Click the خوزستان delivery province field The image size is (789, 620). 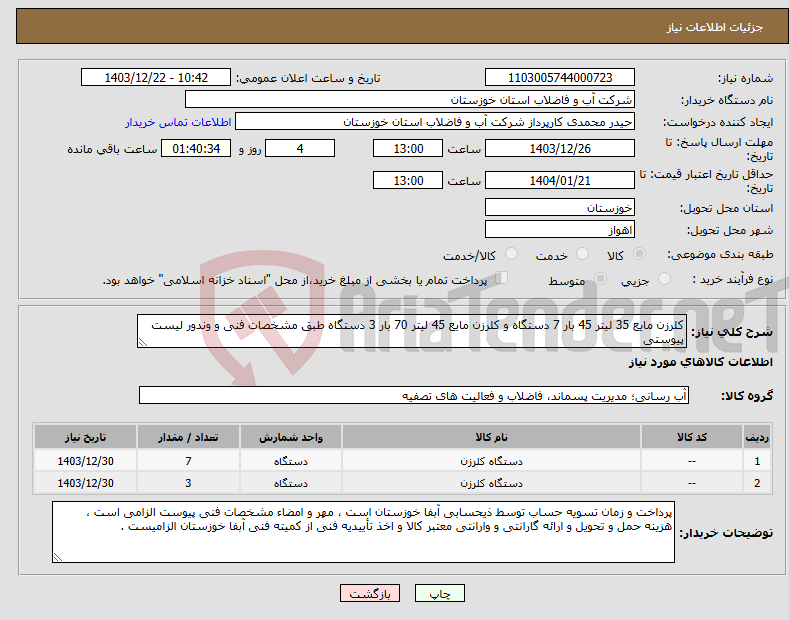[560, 207]
